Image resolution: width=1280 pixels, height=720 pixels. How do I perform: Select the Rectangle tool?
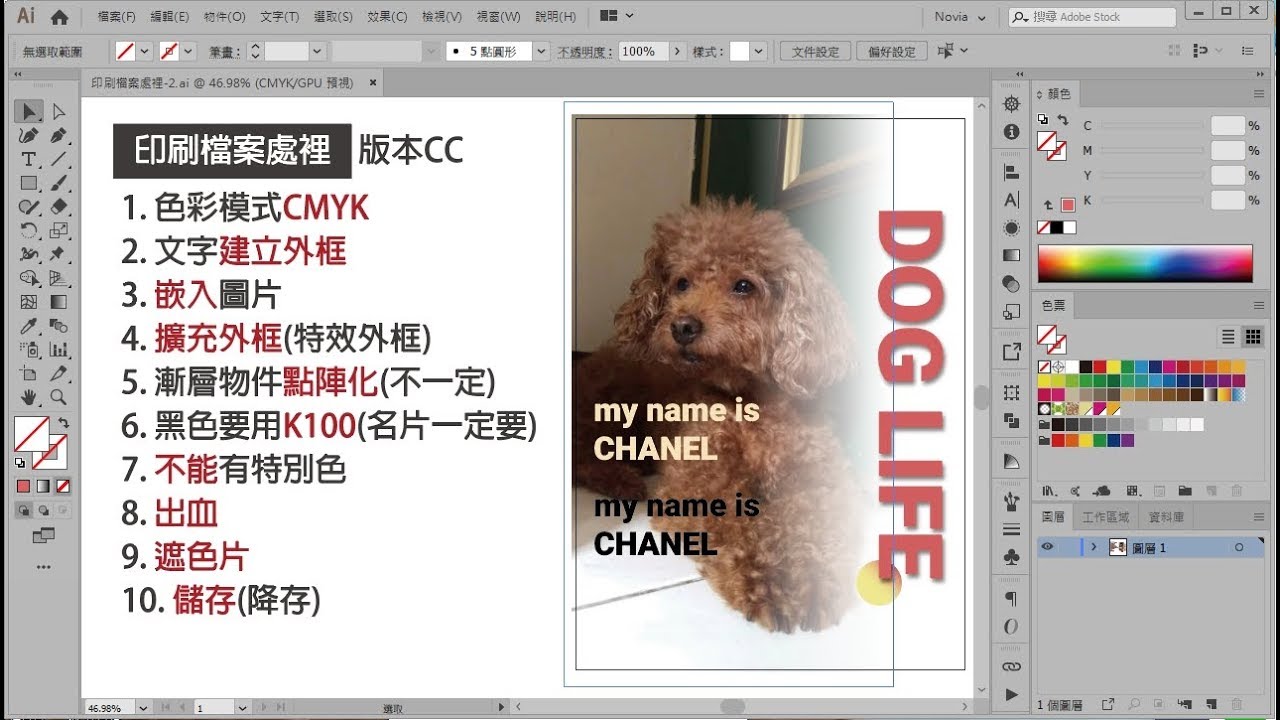(x=28, y=183)
